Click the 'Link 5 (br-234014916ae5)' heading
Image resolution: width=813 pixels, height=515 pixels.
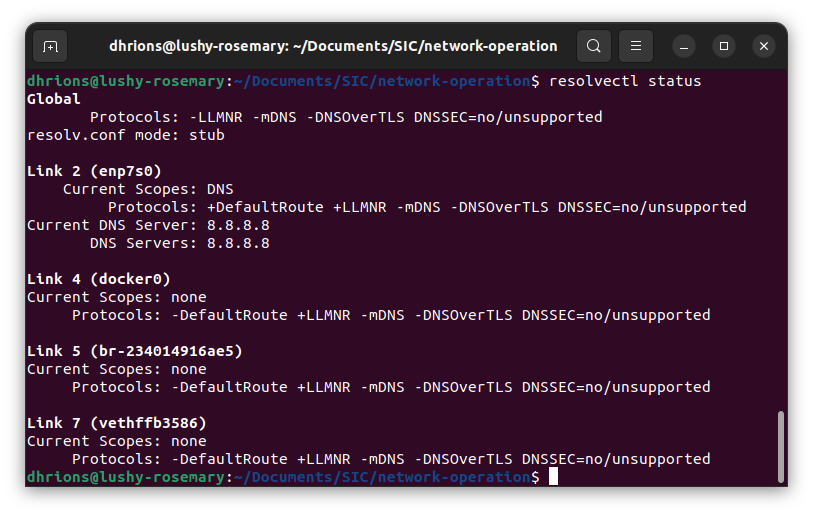pyautogui.click(x=134, y=351)
